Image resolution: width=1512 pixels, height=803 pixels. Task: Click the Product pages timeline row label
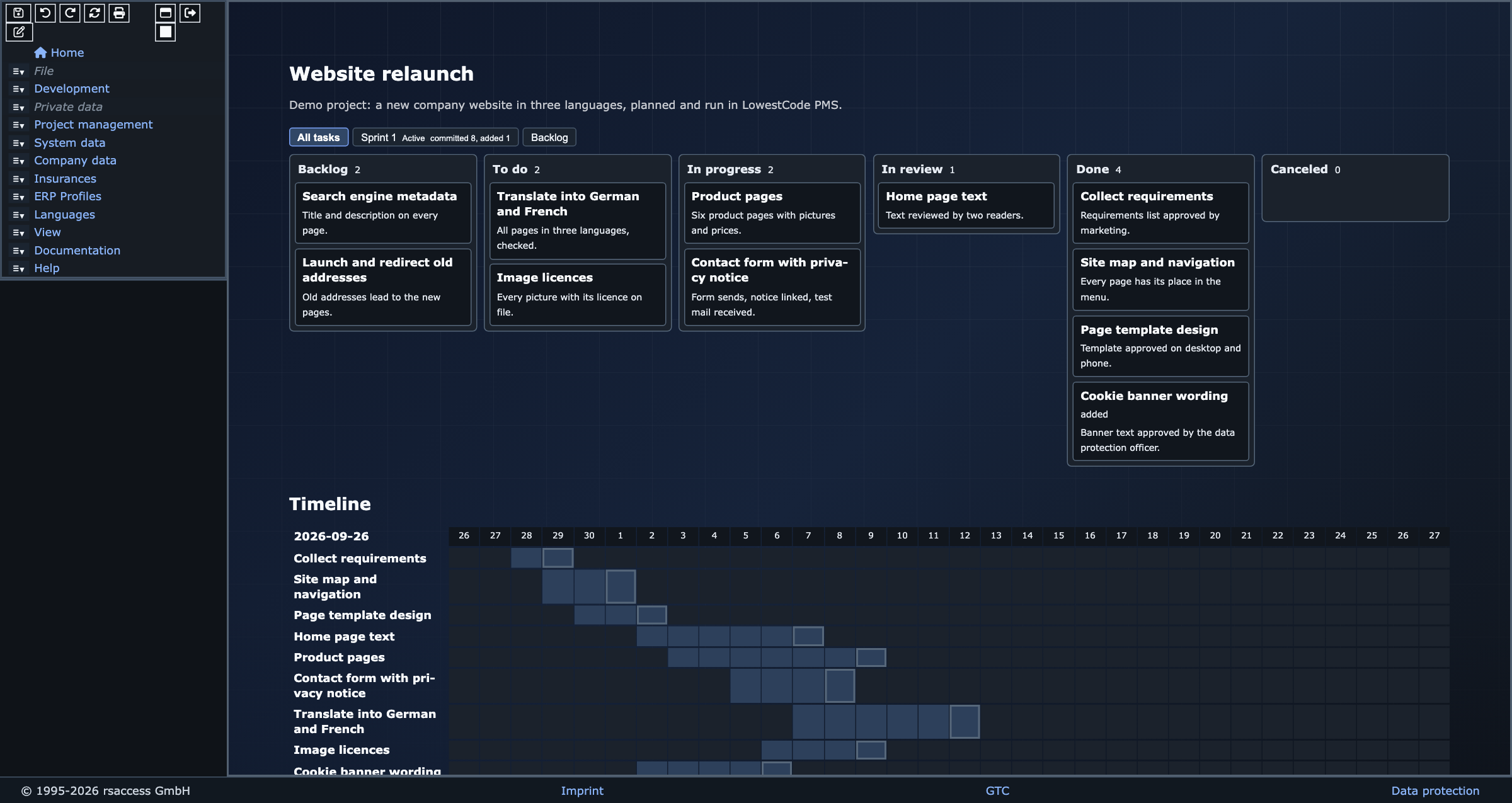[339, 657]
